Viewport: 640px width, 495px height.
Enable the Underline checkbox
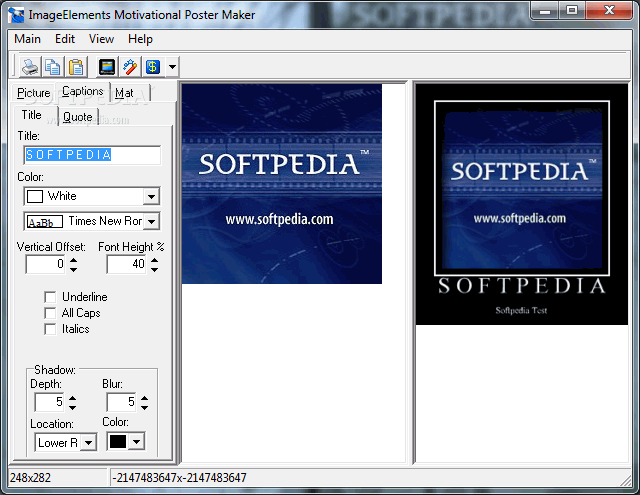pyautogui.click(x=50, y=297)
